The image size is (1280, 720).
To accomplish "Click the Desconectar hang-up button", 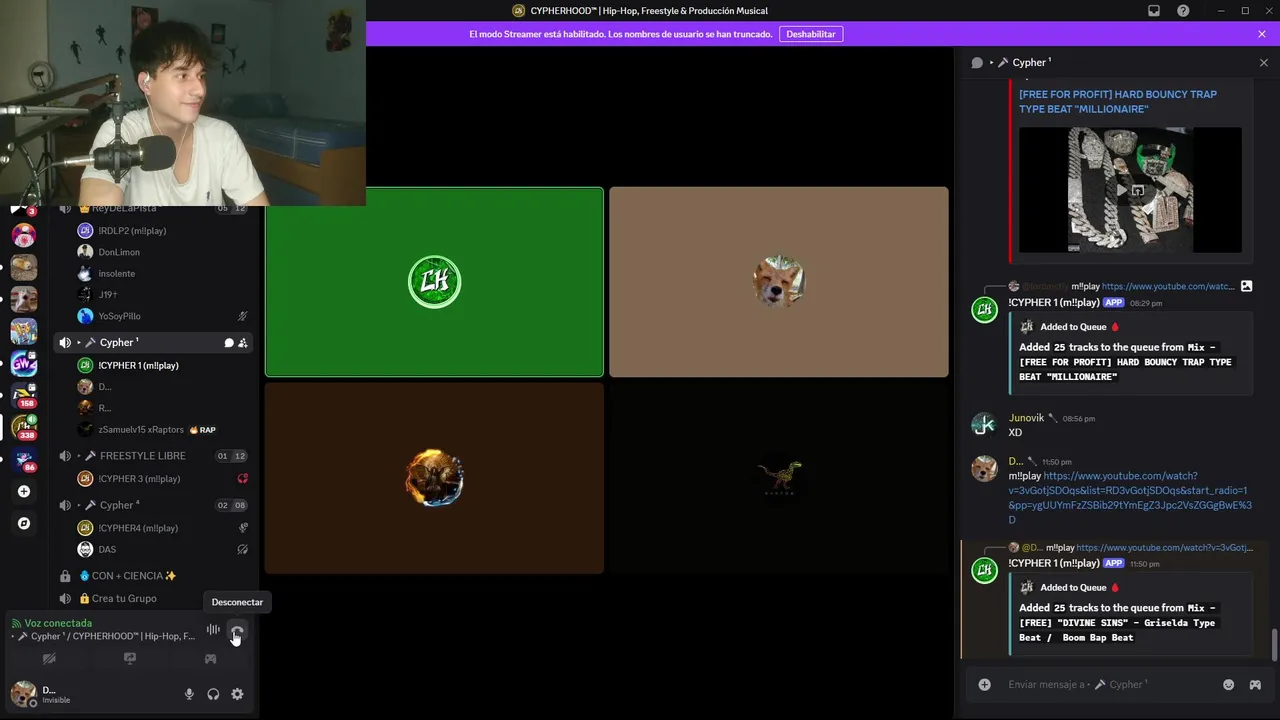I will (237, 630).
